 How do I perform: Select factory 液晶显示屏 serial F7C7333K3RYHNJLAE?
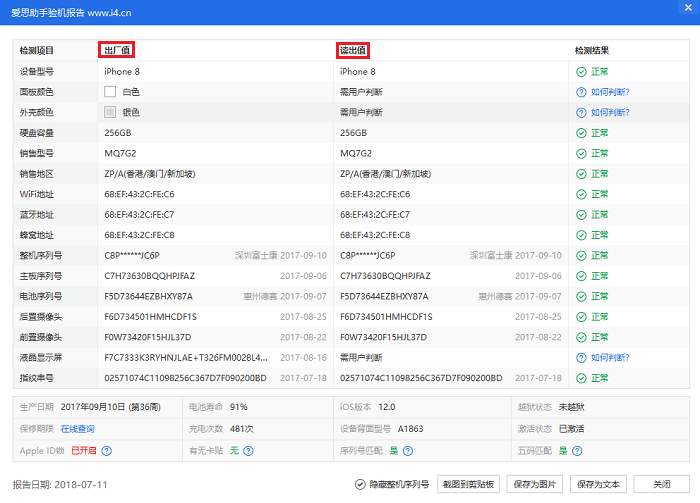click(186, 358)
